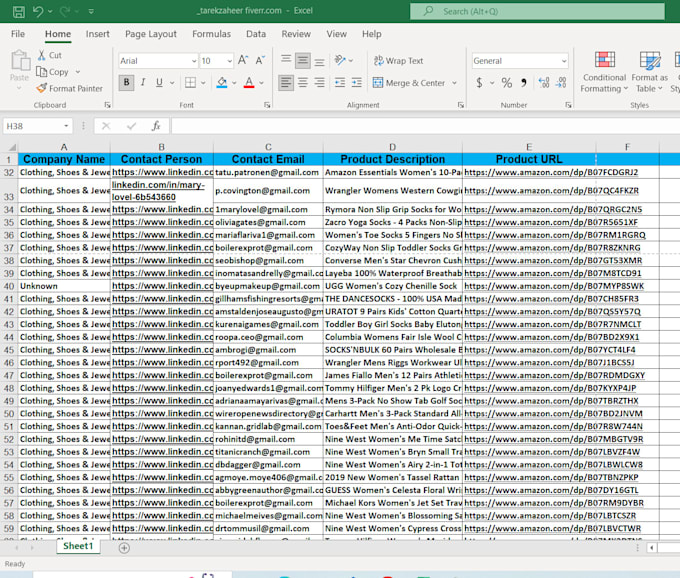Click the Cut scissors icon
The height and width of the screenshot is (578, 680).
(42, 55)
